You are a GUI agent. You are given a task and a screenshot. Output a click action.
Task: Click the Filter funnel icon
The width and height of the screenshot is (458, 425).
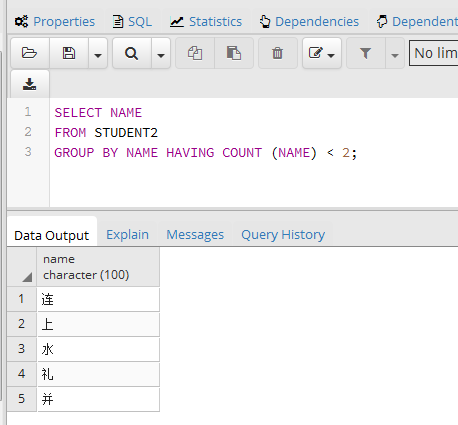tap(366, 53)
